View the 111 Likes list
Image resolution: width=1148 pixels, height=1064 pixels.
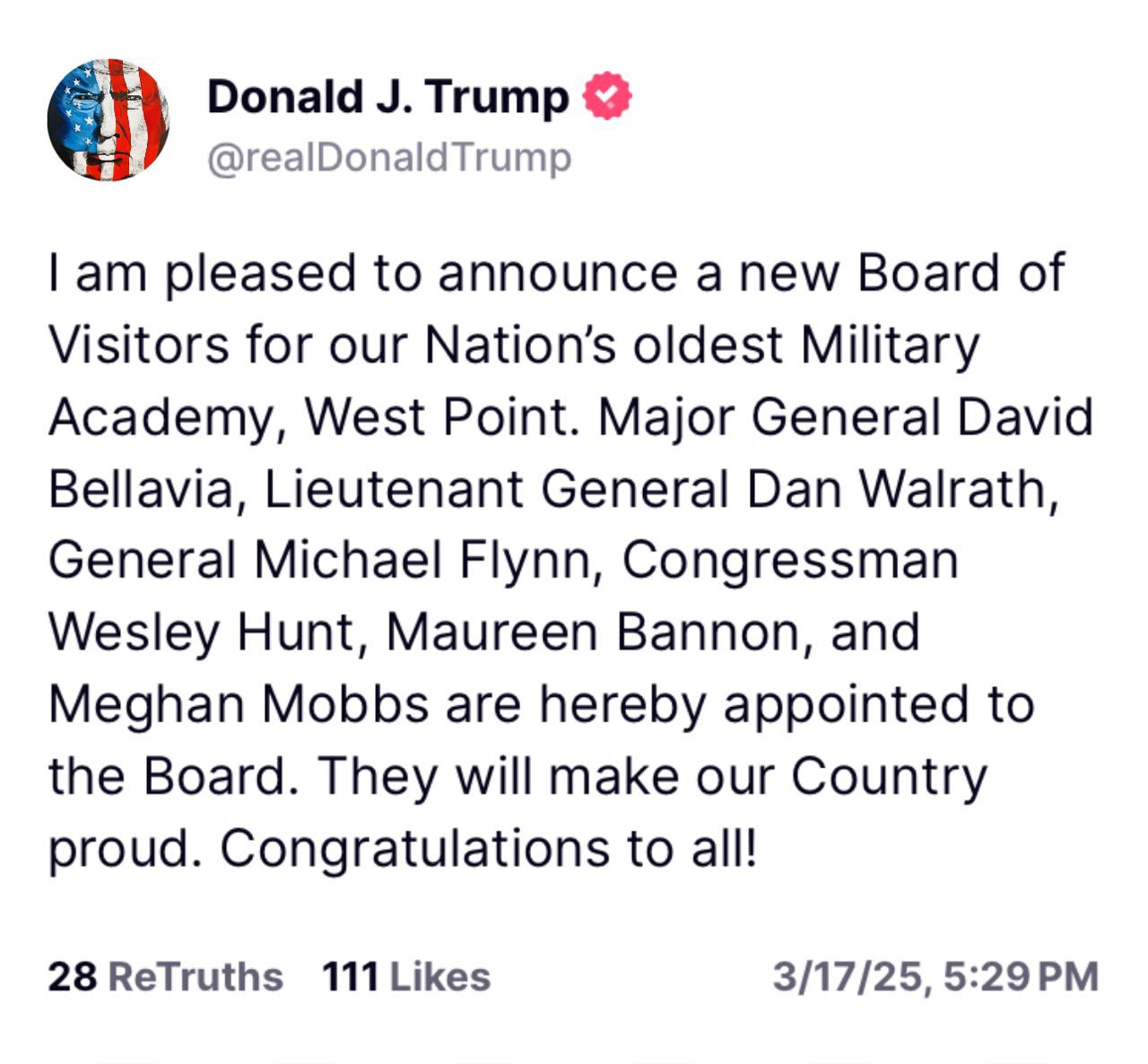(406, 976)
